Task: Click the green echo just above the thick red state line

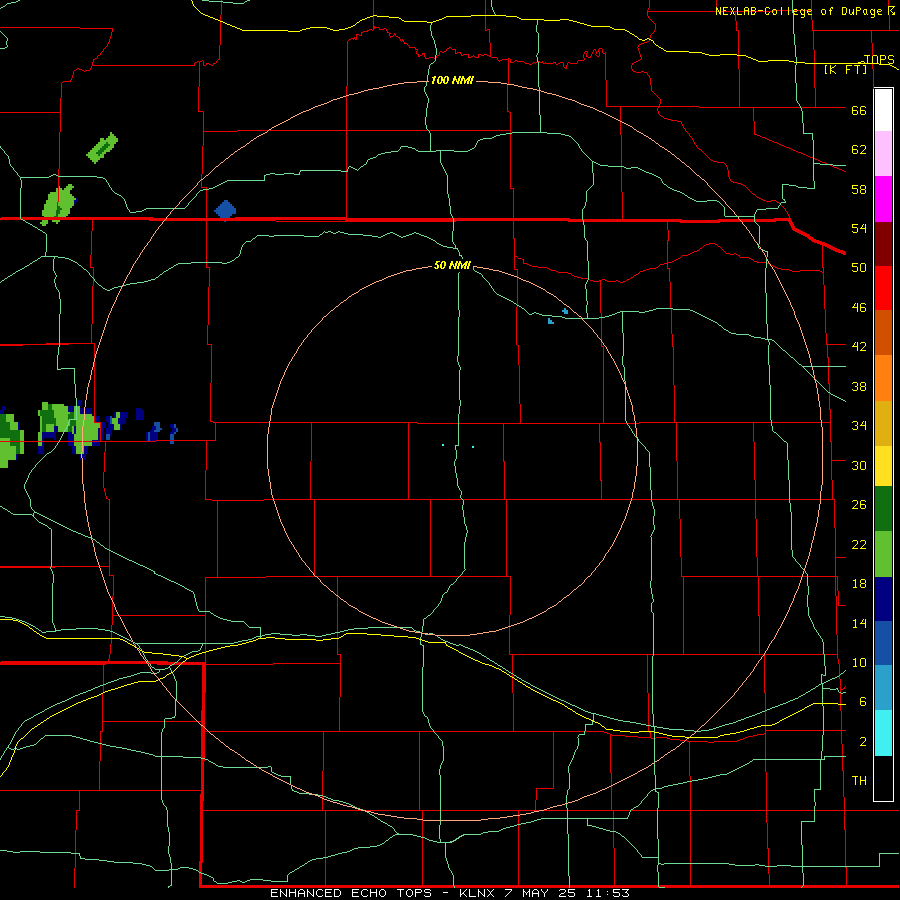Action: coord(58,204)
